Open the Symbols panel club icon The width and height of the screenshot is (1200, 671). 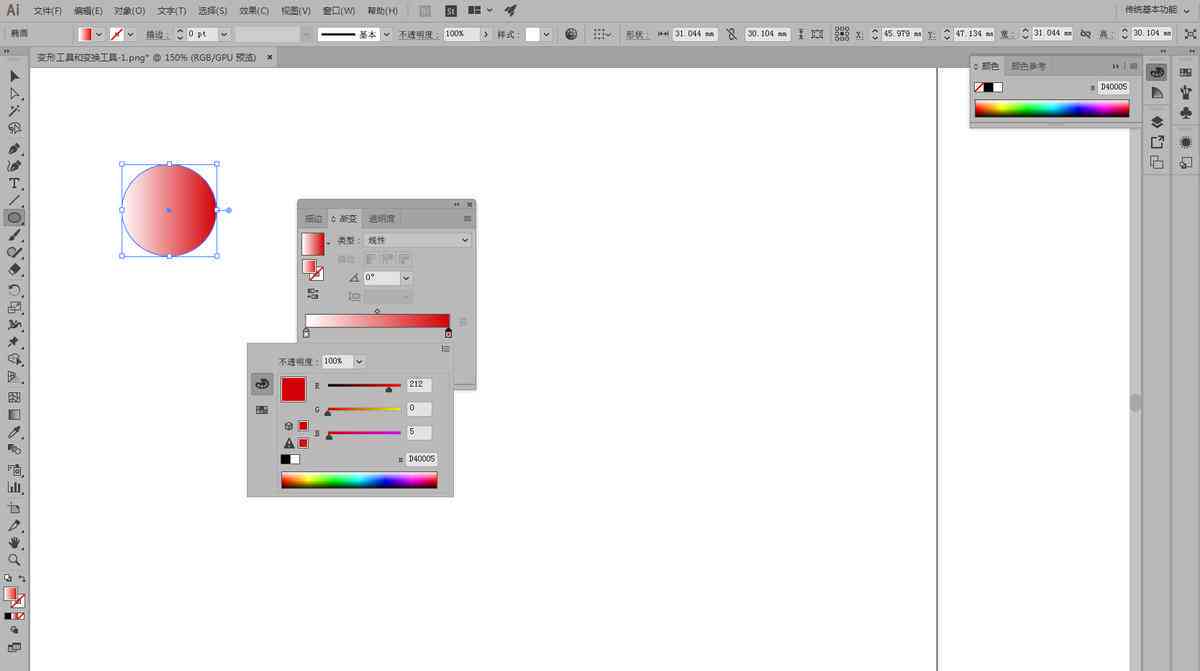click(x=1186, y=114)
